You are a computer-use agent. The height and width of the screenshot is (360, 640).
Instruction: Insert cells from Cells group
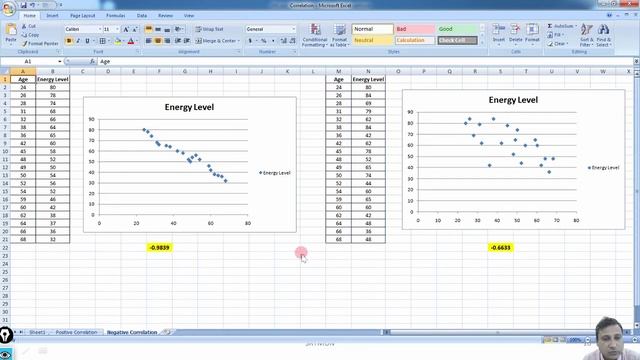point(499,34)
